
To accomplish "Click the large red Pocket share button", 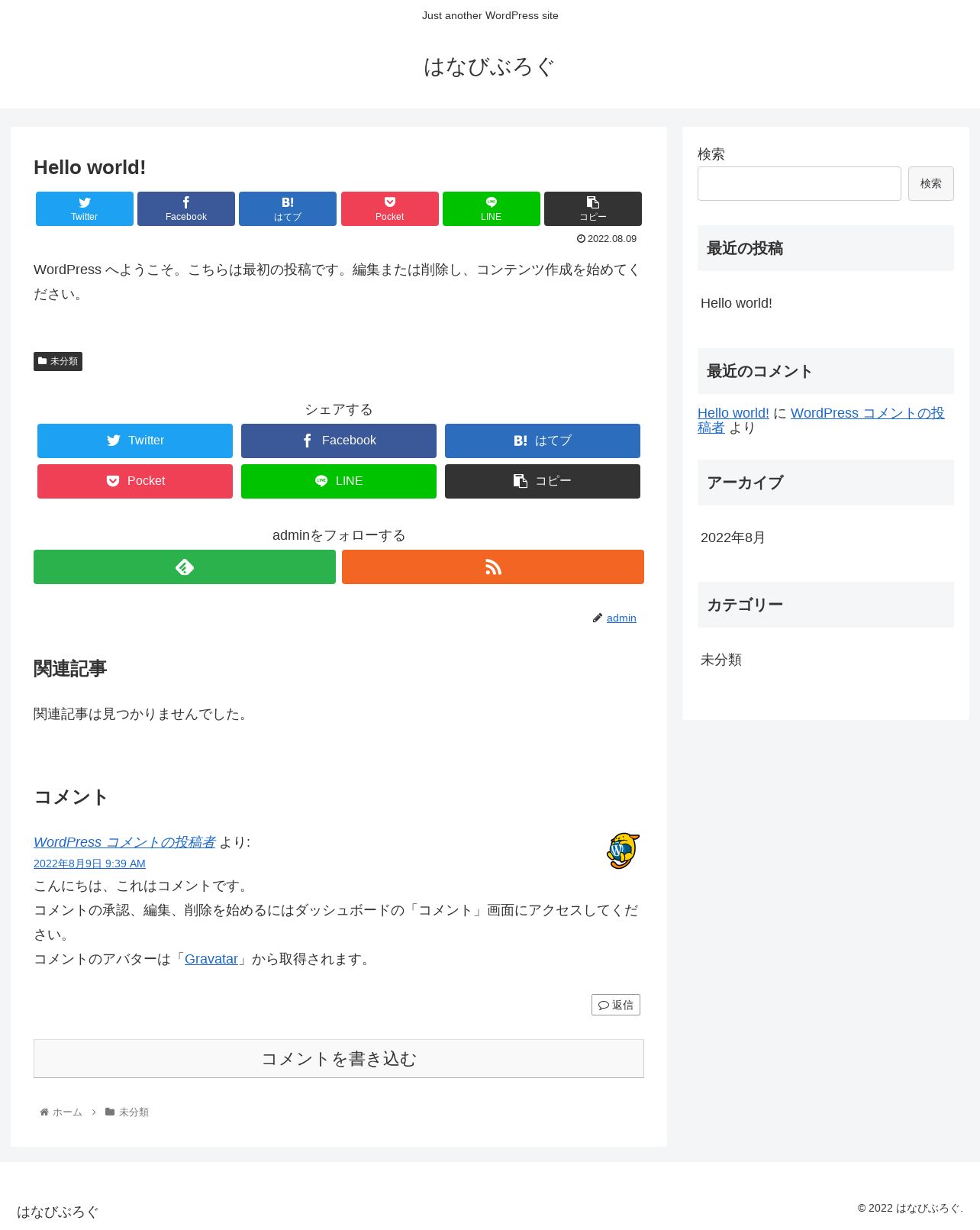I will point(135,481).
